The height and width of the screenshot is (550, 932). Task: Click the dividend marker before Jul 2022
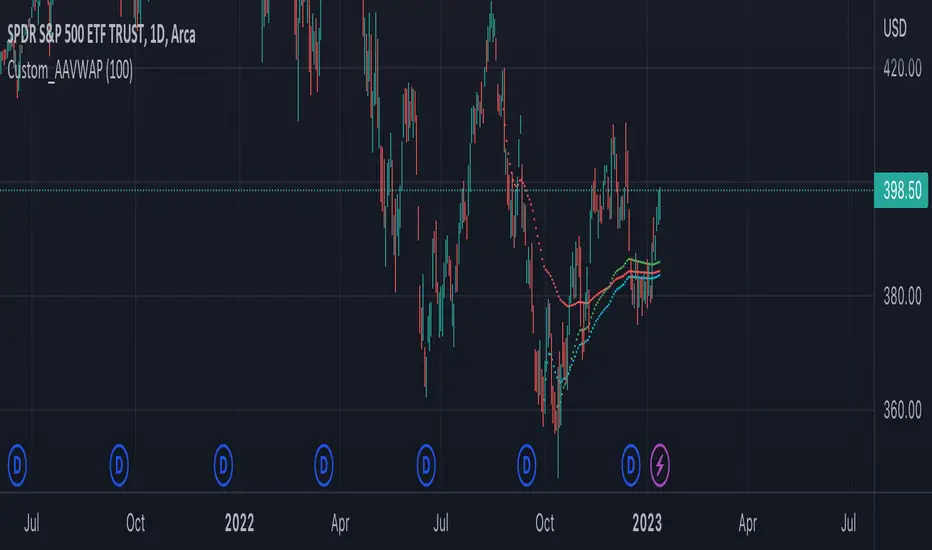426,465
